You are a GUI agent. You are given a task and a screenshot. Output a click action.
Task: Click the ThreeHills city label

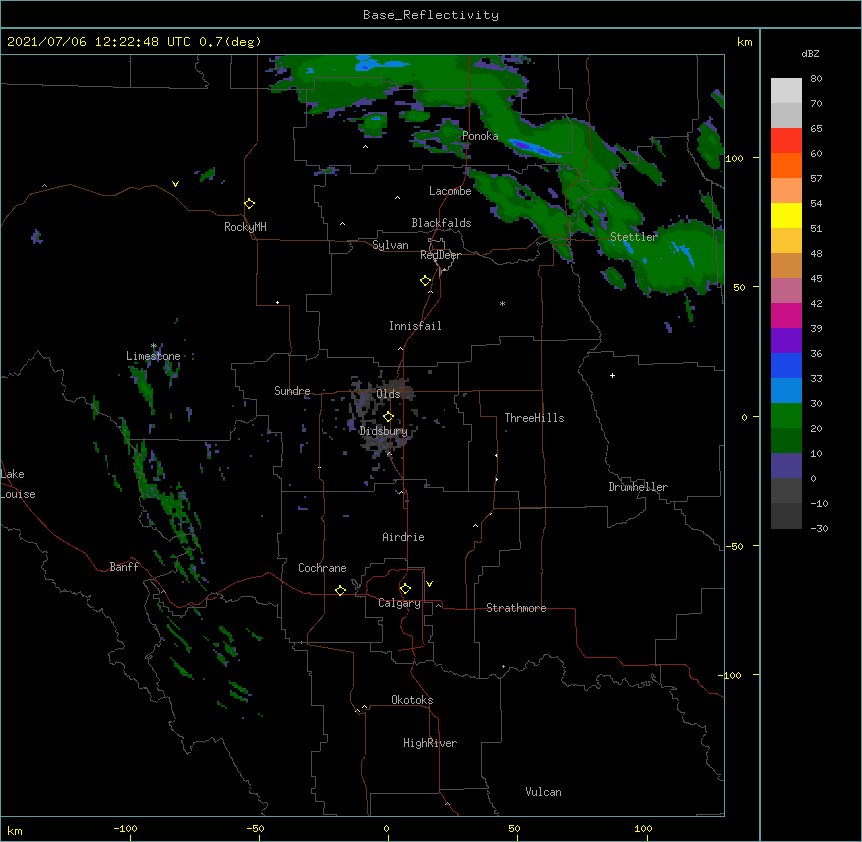(x=534, y=418)
